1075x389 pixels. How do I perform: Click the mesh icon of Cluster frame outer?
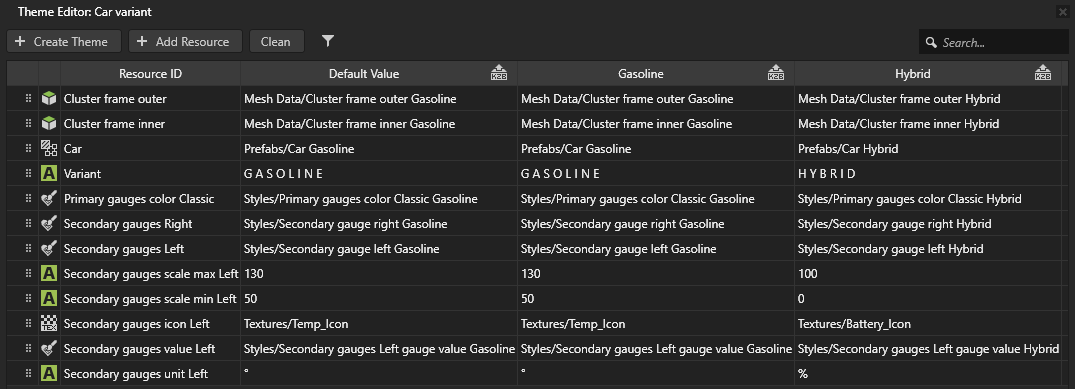[49, 99]
